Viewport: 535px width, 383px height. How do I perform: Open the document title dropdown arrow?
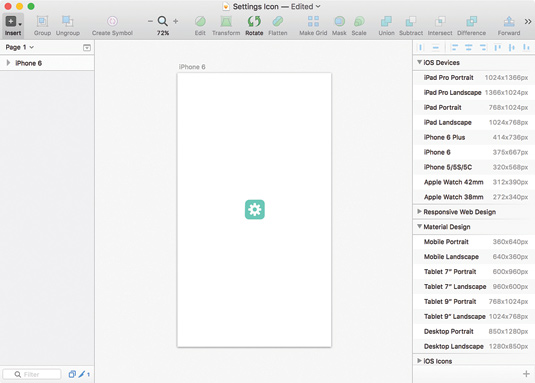point(318,6)
